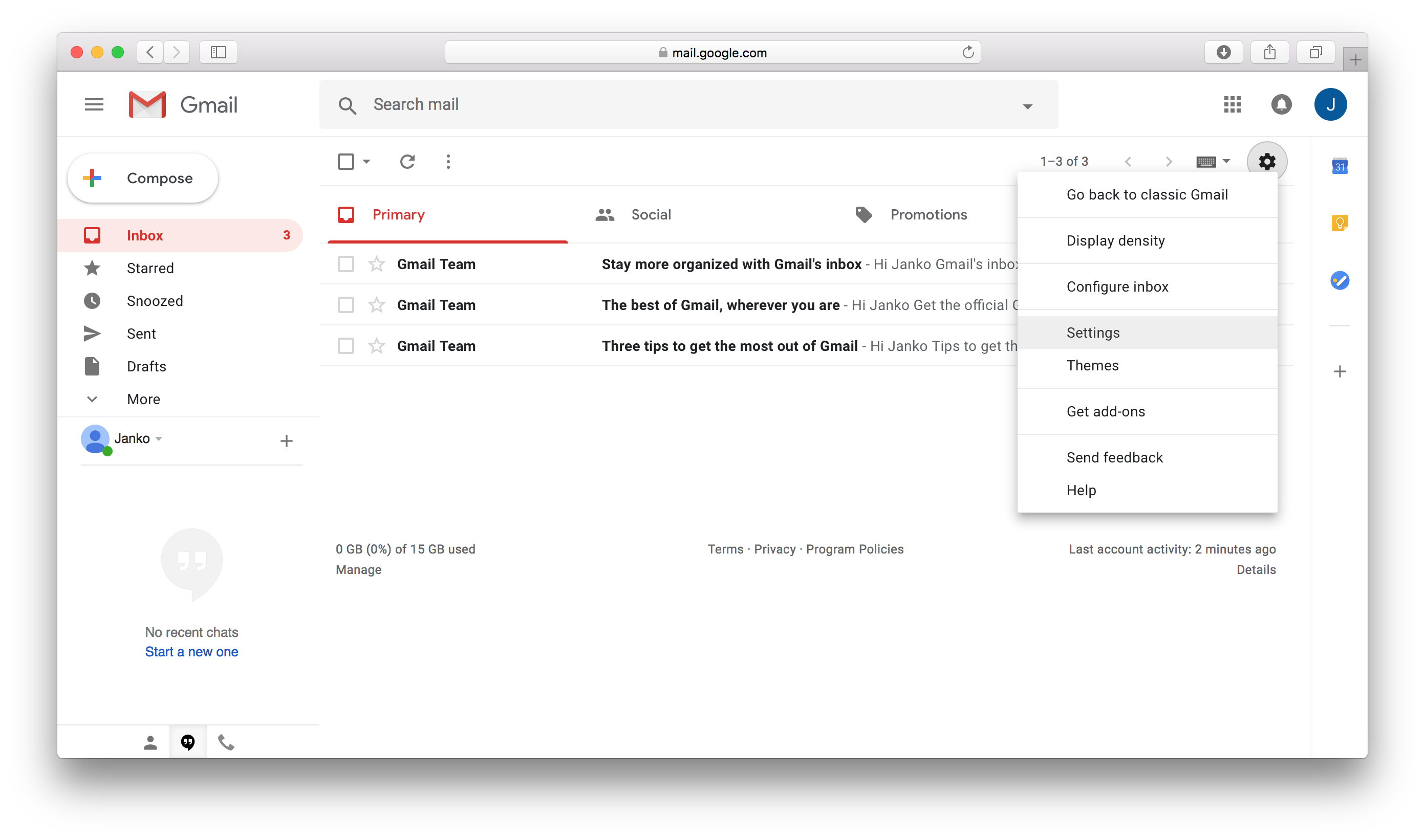The image size is (1425, 840).
Task: Open the phone calls icon
Action: coord(226,742)
